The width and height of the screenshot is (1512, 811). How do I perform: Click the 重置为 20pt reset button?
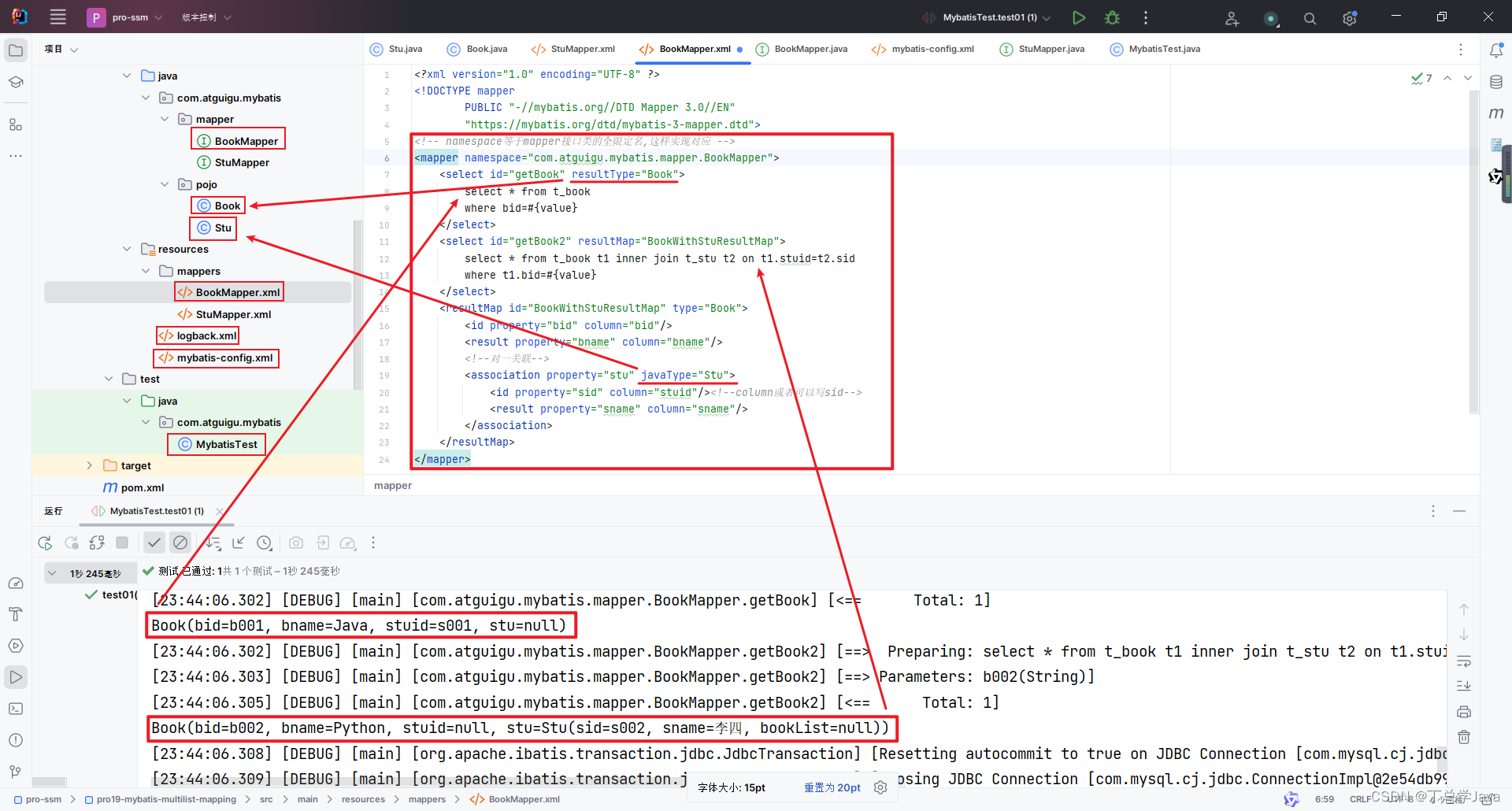pos(832,787)
